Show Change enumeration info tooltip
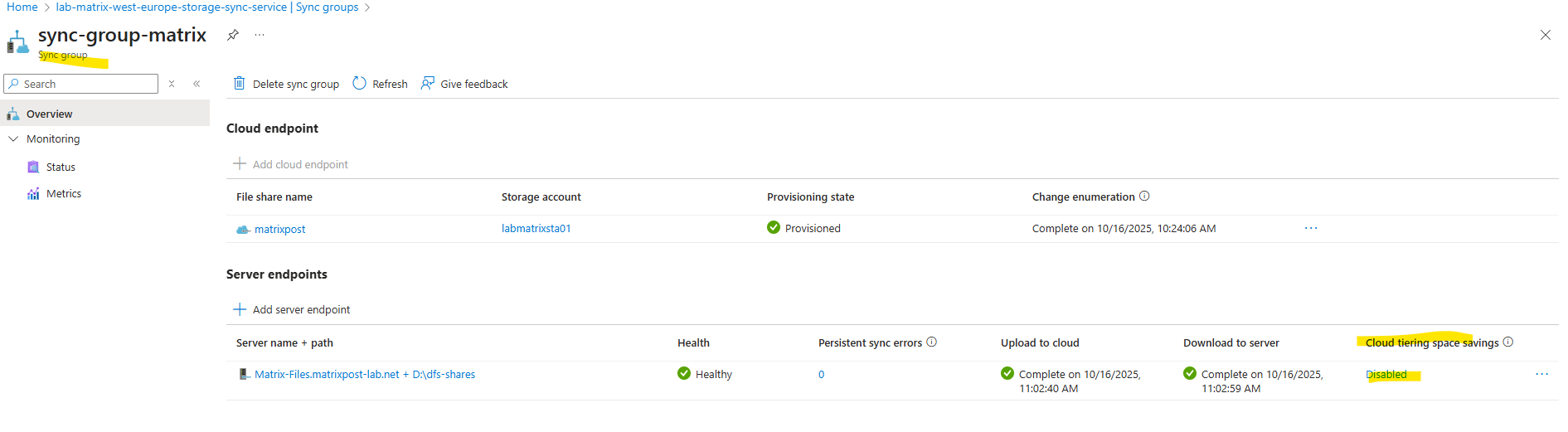This screenshot has width=1568, height=432. coord(1144,197)
